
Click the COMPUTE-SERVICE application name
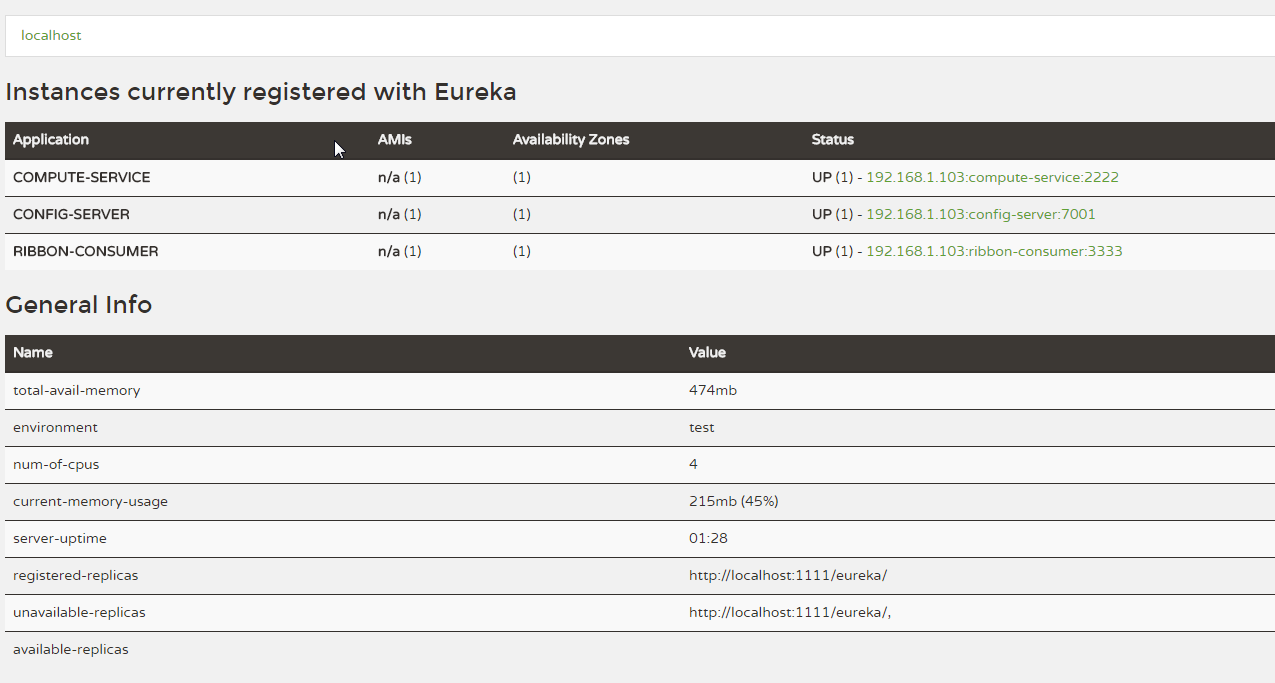pos(82,177)
